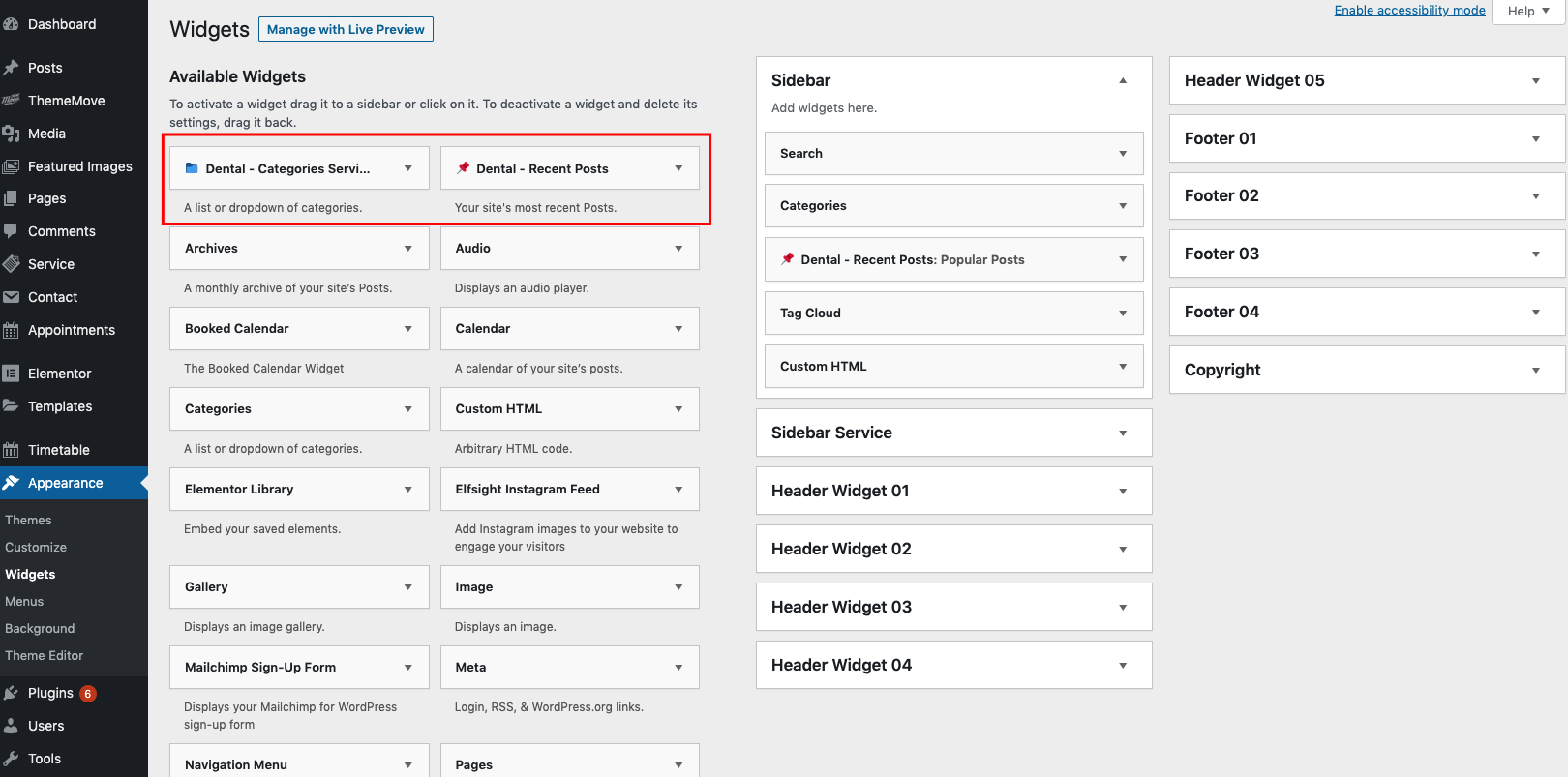Expand the Dental - Categories Servi... widget

click(408, 168)
